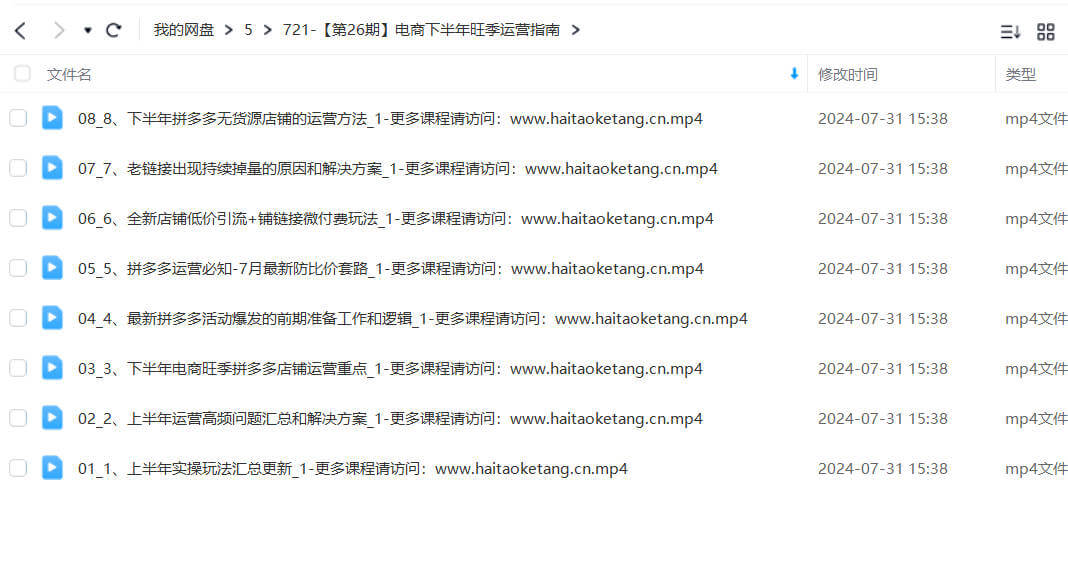Open 721-【第26期】 breadcrumb folder
The height and width of the screenshot is (586, 1068).
coord(421,30)
